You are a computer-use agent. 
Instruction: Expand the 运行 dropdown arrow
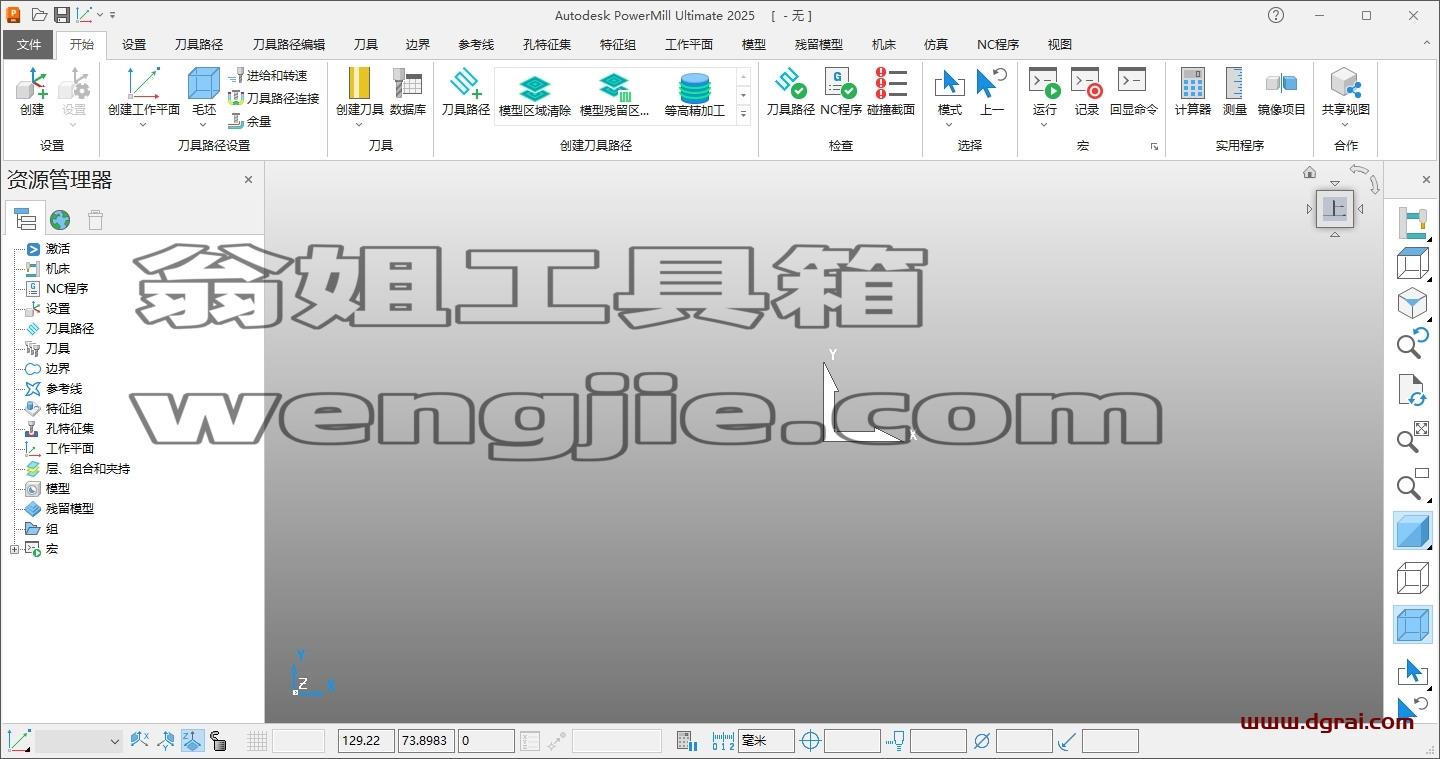point(1044,125)
